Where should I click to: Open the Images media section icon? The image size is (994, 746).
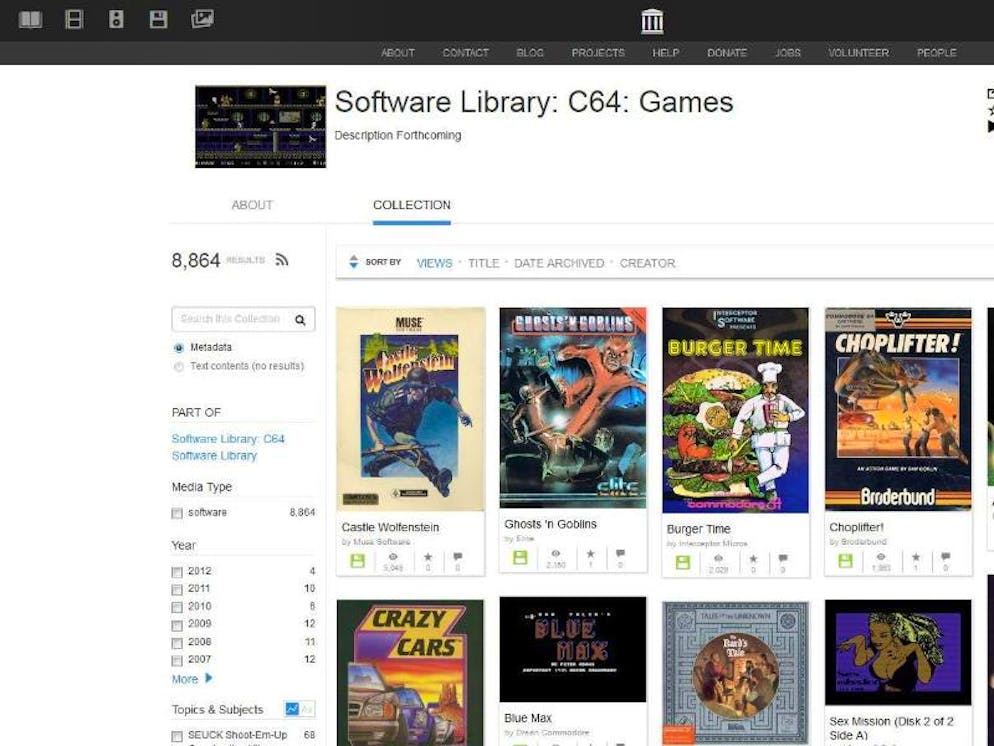click(202, 19)
